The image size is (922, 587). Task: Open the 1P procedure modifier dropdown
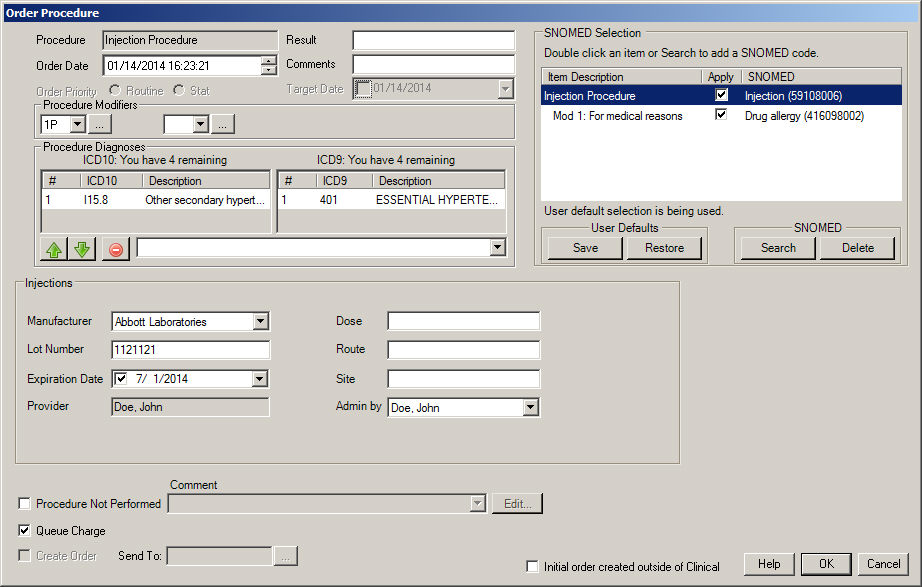click(x=77, y=125)
